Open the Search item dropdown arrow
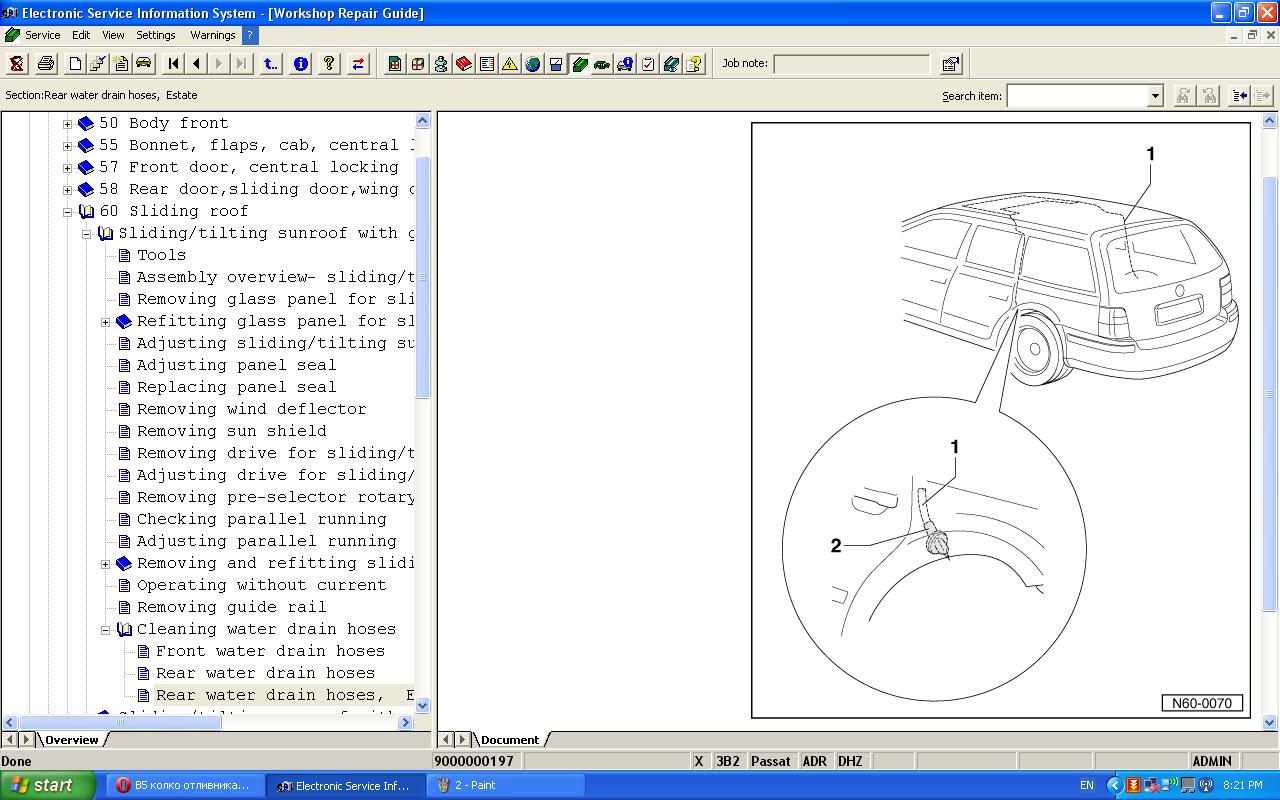1280x800 pixels. pos(1155,96)
